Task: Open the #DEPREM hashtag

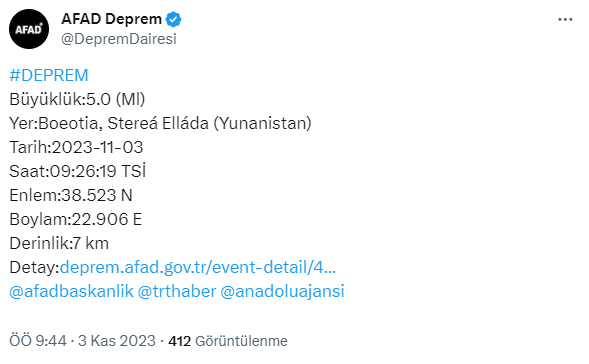Action: click(49, 75)
